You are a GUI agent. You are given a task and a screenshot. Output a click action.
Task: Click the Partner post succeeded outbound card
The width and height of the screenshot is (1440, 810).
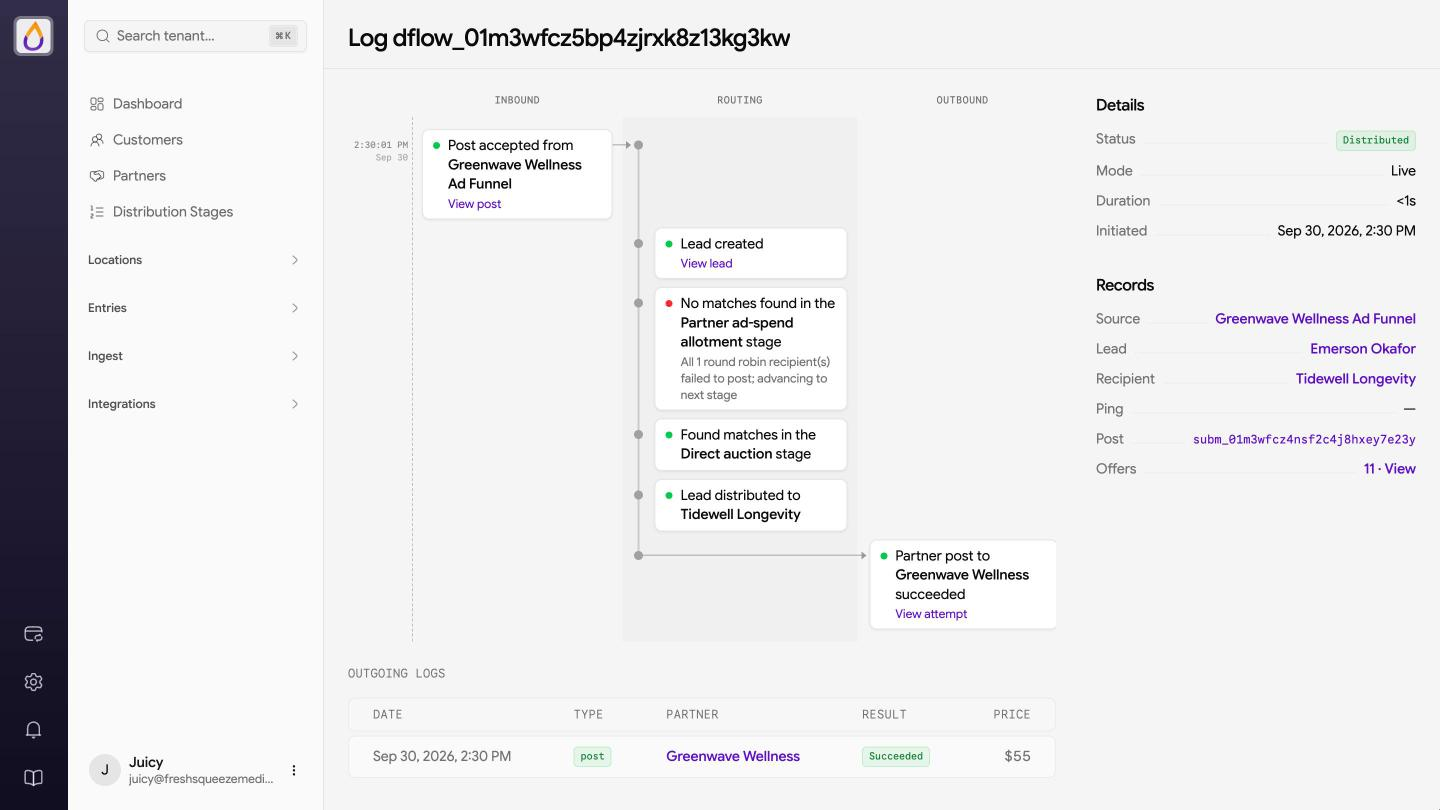pyautogui.click(x=963, y=584)
